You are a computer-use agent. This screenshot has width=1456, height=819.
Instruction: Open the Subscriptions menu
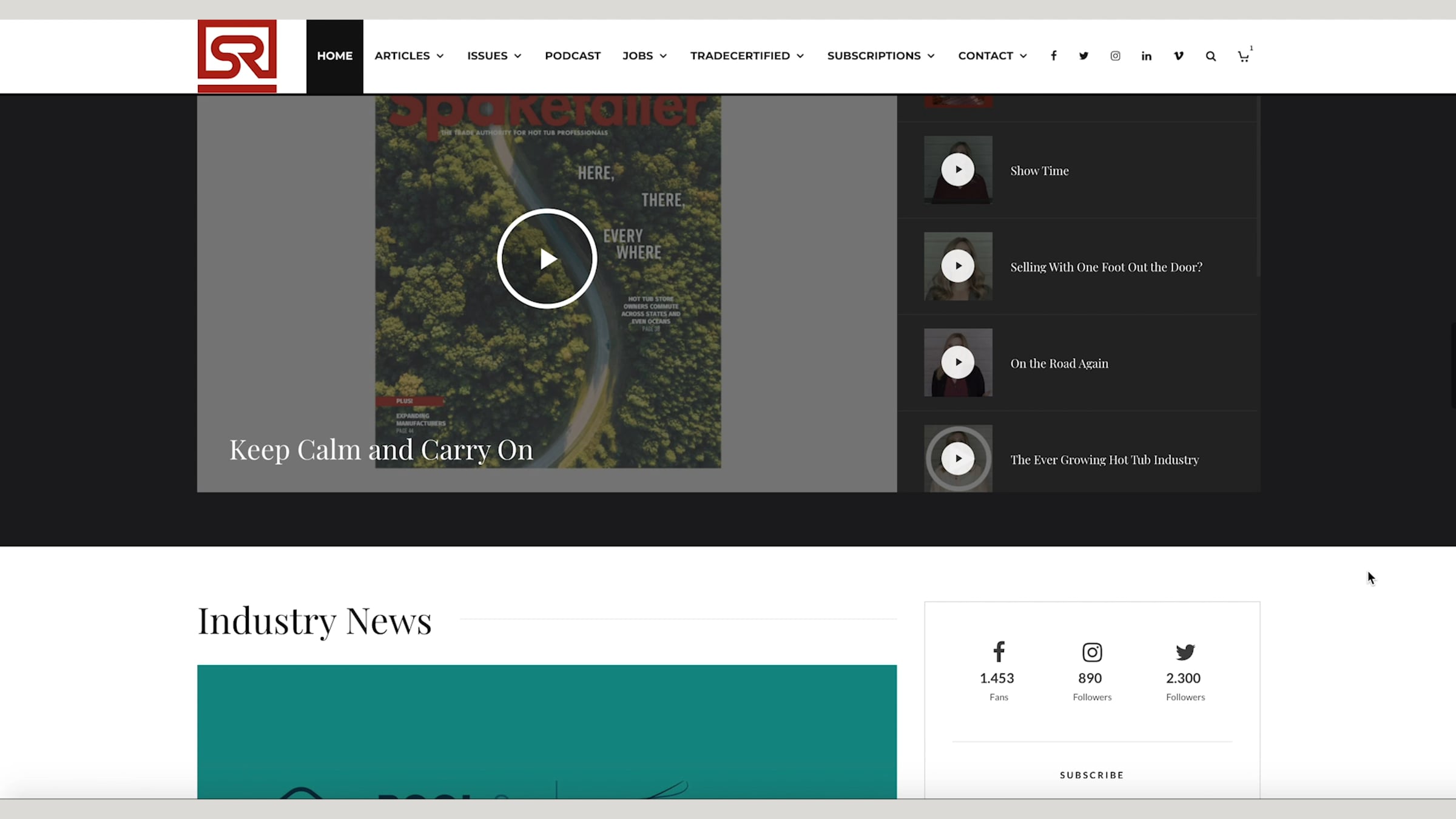click(880, 56)
